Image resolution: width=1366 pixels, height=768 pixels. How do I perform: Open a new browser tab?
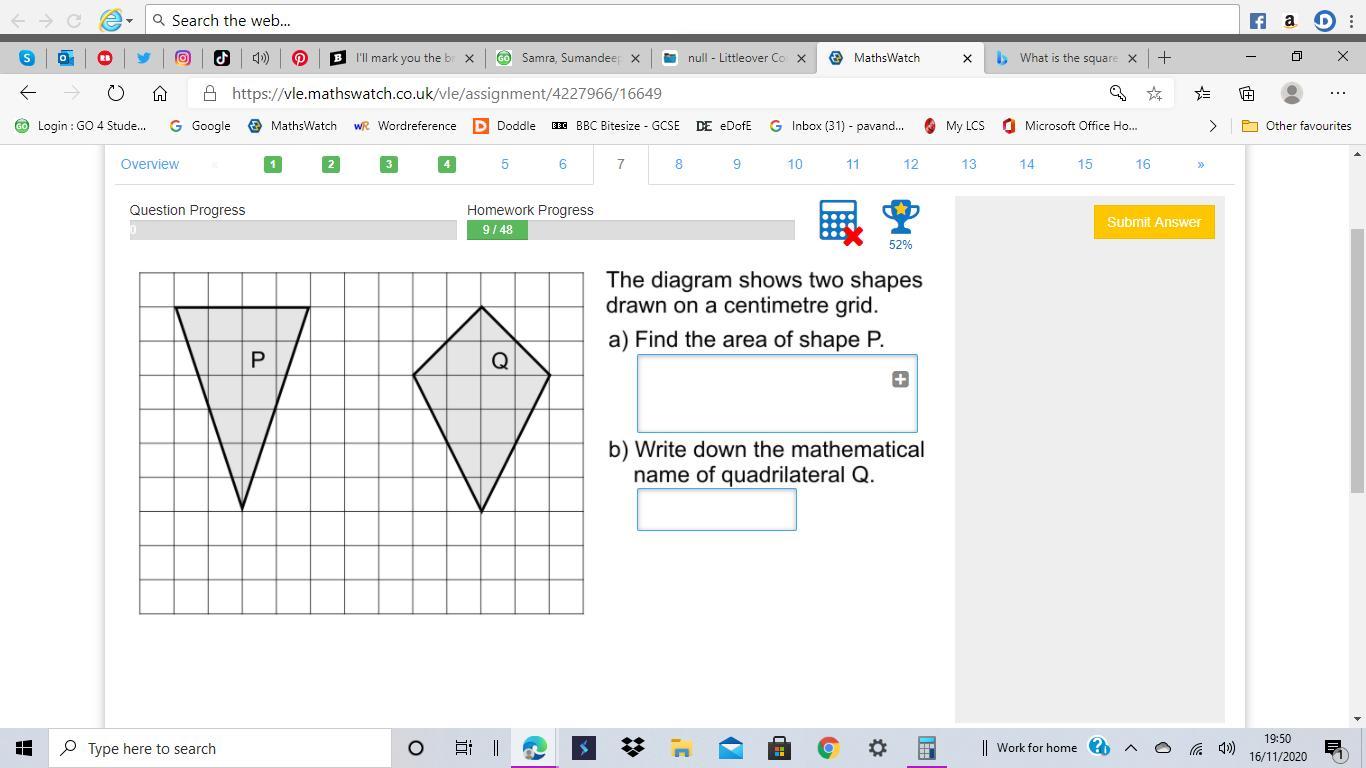pyautogui.click(x=1164, y=58)
